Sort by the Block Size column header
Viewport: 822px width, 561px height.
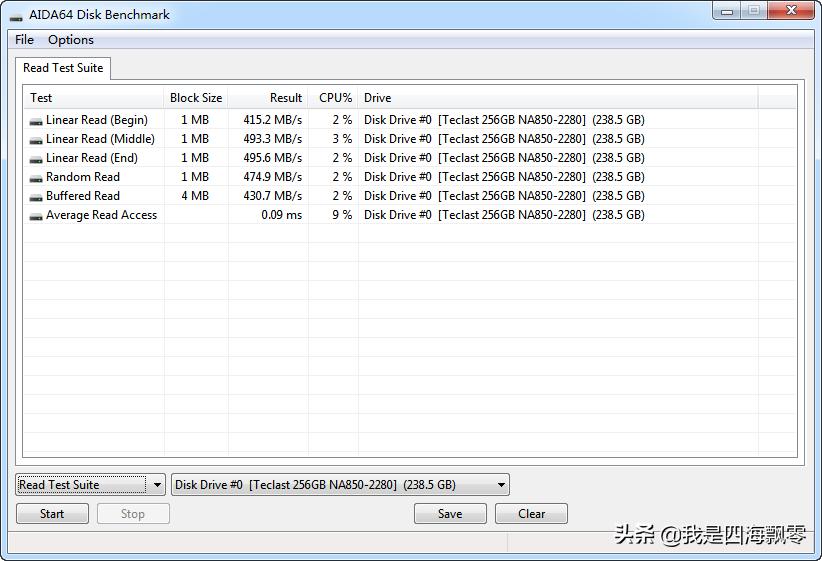tap(196, 98)
